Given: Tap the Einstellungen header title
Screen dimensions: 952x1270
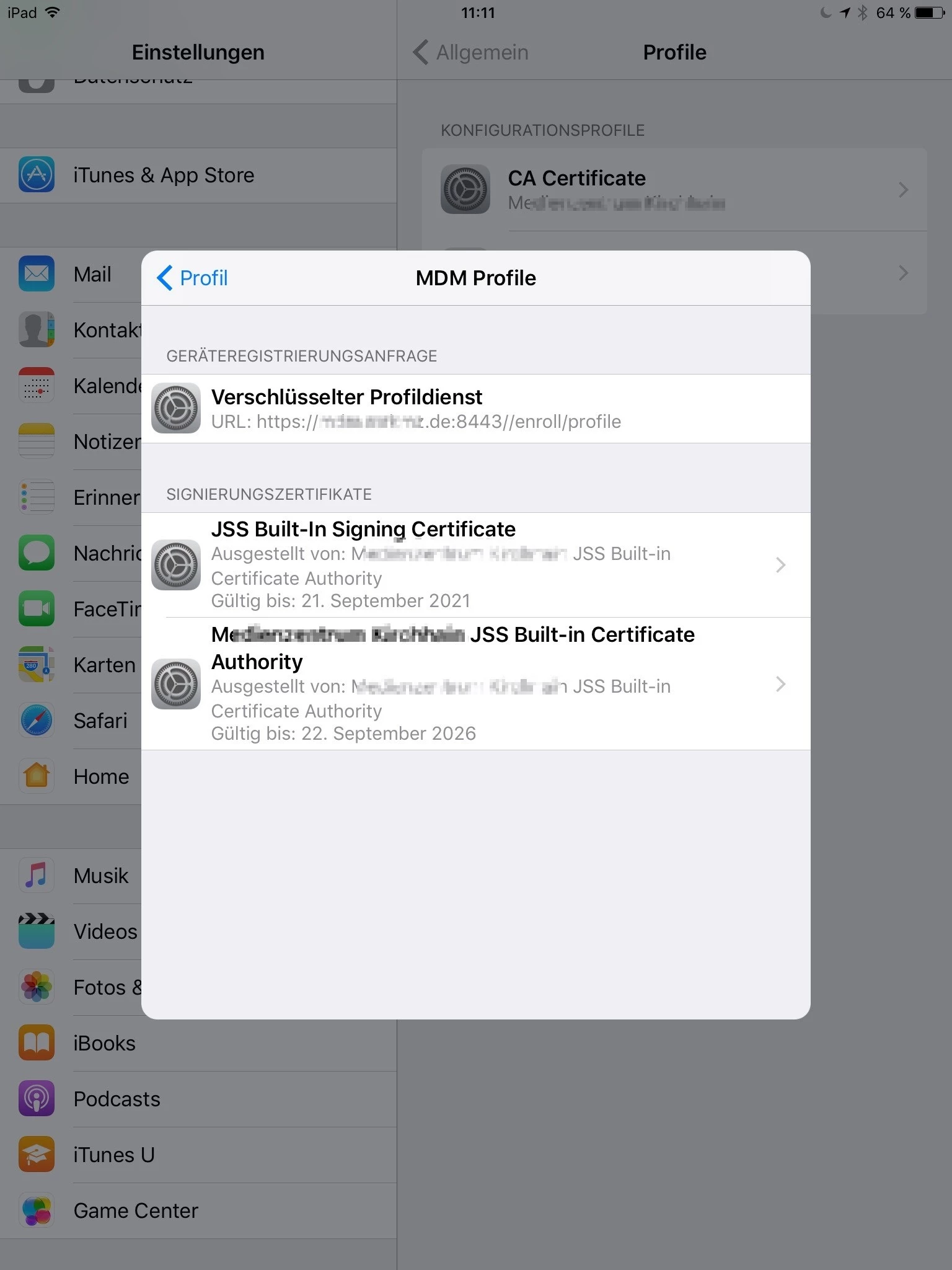Looking at the screenshot, I should click(x=198, y=52).
